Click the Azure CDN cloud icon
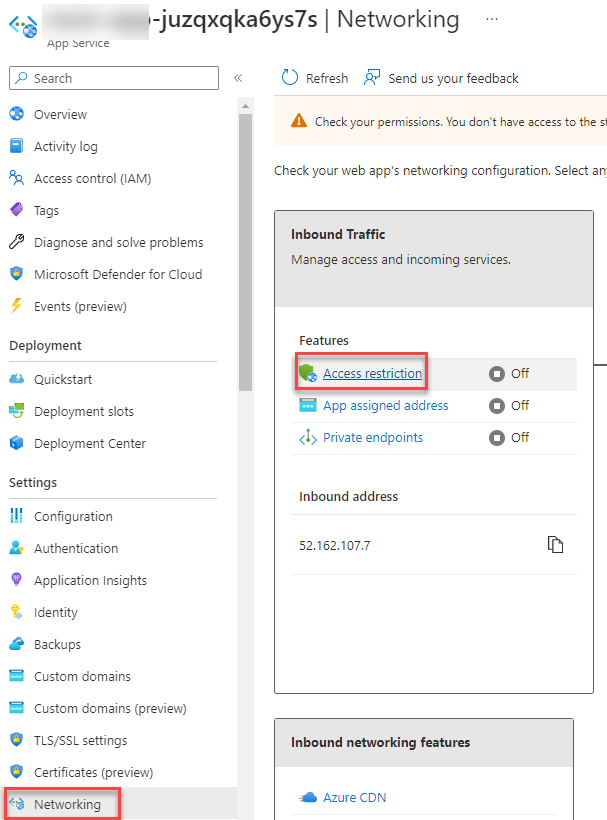Viewport: 607px width, 820px height. coord(308,797)
